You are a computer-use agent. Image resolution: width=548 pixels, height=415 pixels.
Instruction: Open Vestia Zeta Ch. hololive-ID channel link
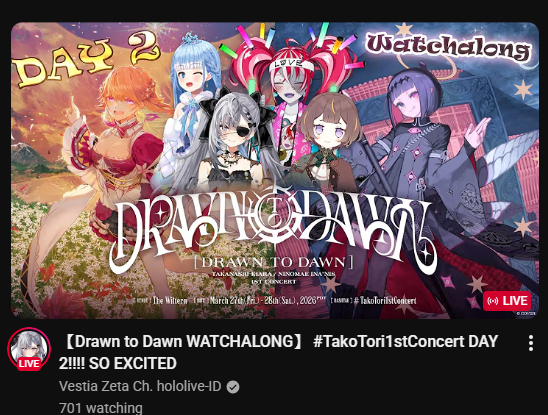pos(140,386)
